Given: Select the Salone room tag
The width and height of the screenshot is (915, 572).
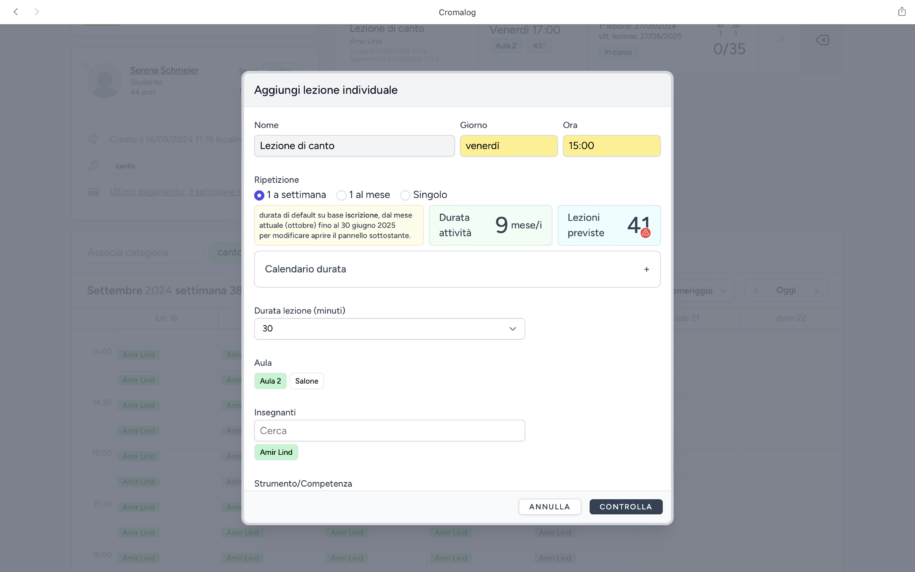Looking at the screenshot, I should (306, 381).
